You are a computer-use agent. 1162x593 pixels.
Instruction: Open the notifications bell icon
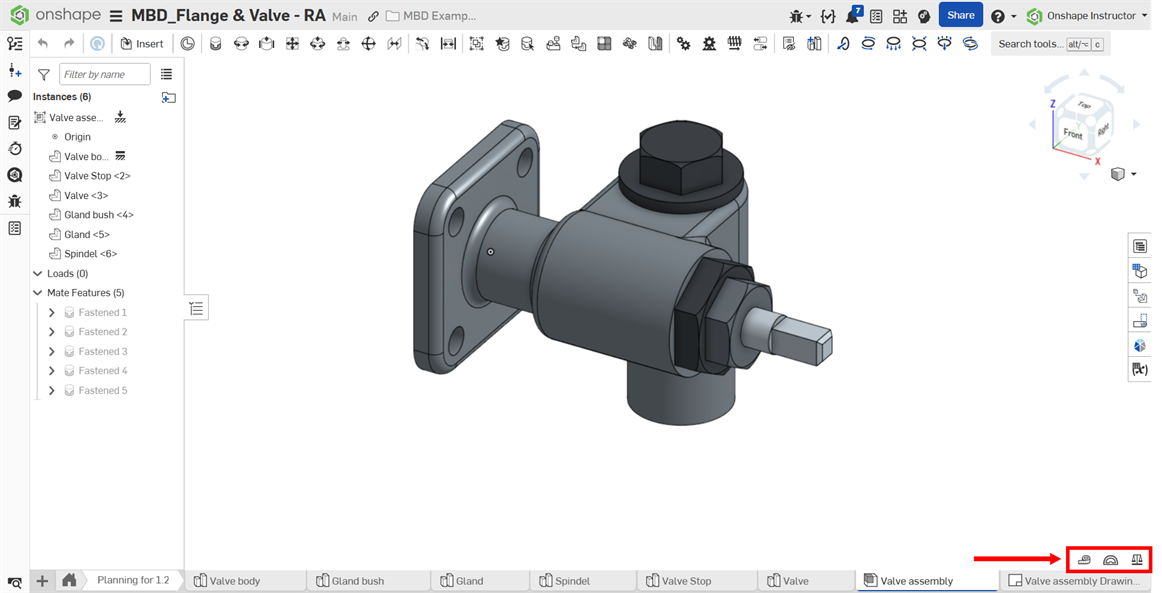click(x=853, y=15)
